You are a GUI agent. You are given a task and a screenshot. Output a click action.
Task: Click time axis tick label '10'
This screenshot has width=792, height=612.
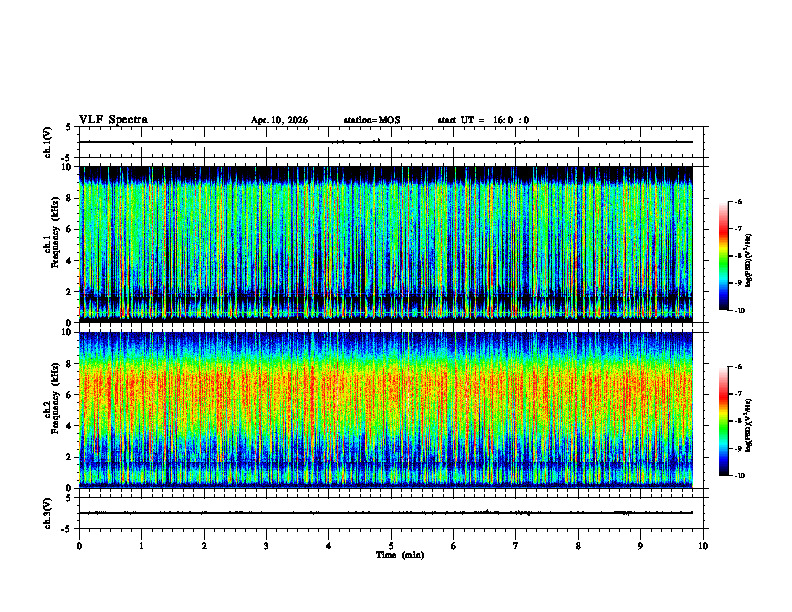(x=703, y=546)
